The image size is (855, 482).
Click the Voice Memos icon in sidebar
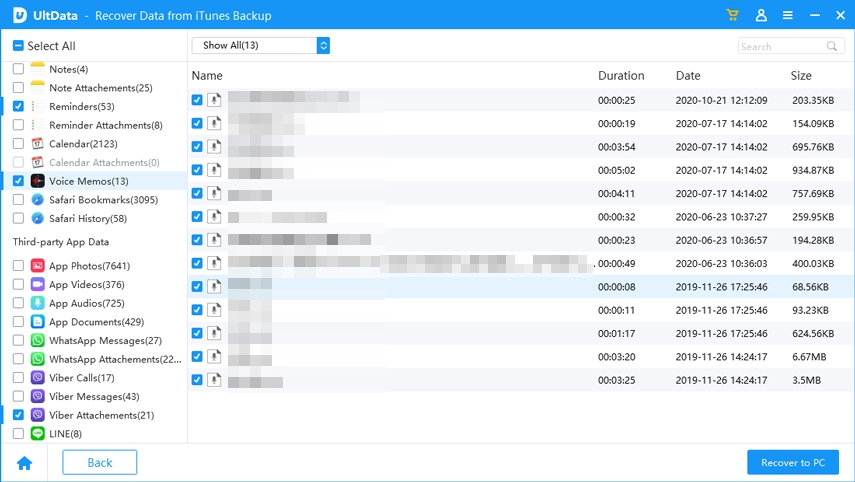(x=37, y=181)
